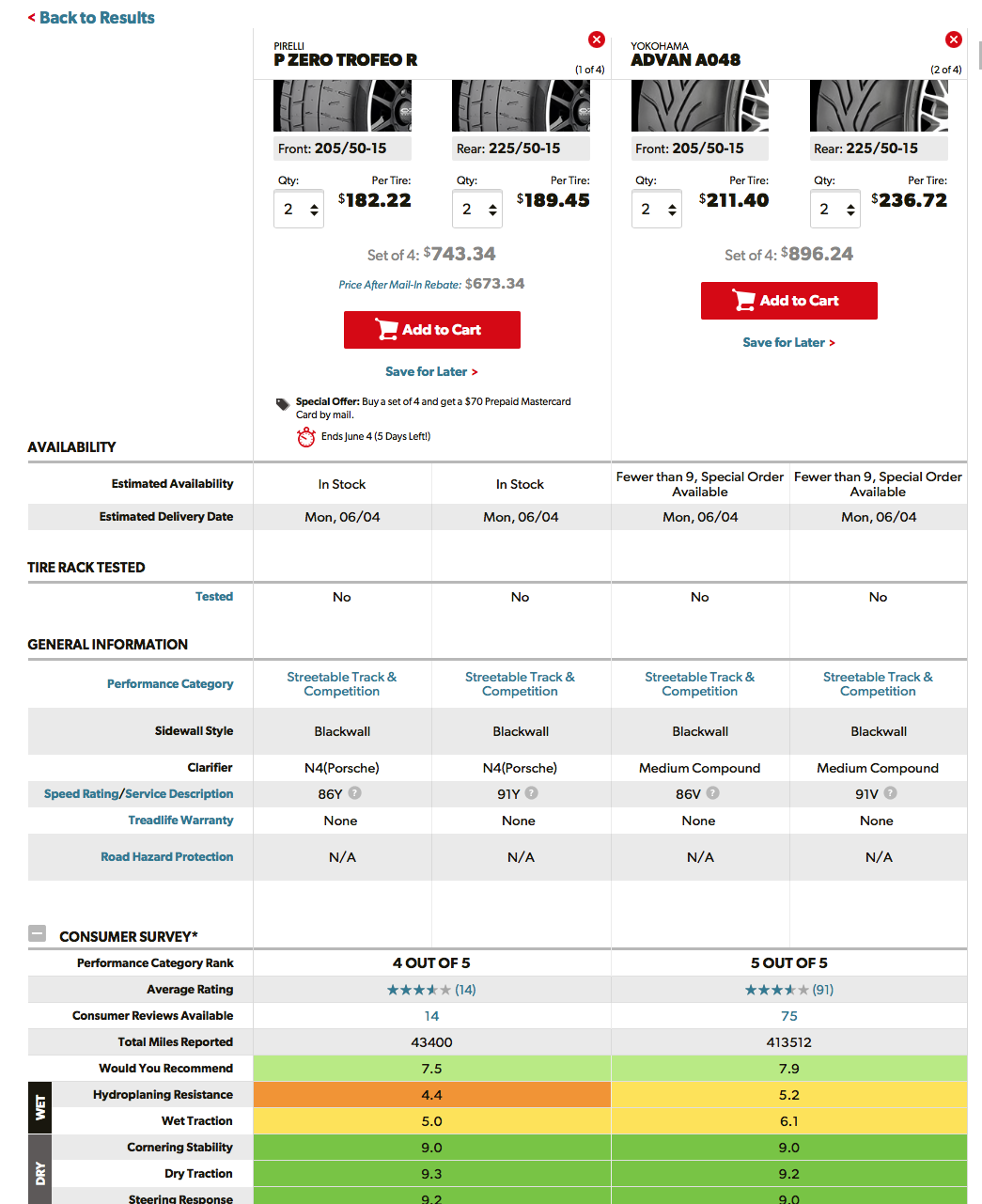Click Yokohama star rating with 91 votes

(788, 990)
